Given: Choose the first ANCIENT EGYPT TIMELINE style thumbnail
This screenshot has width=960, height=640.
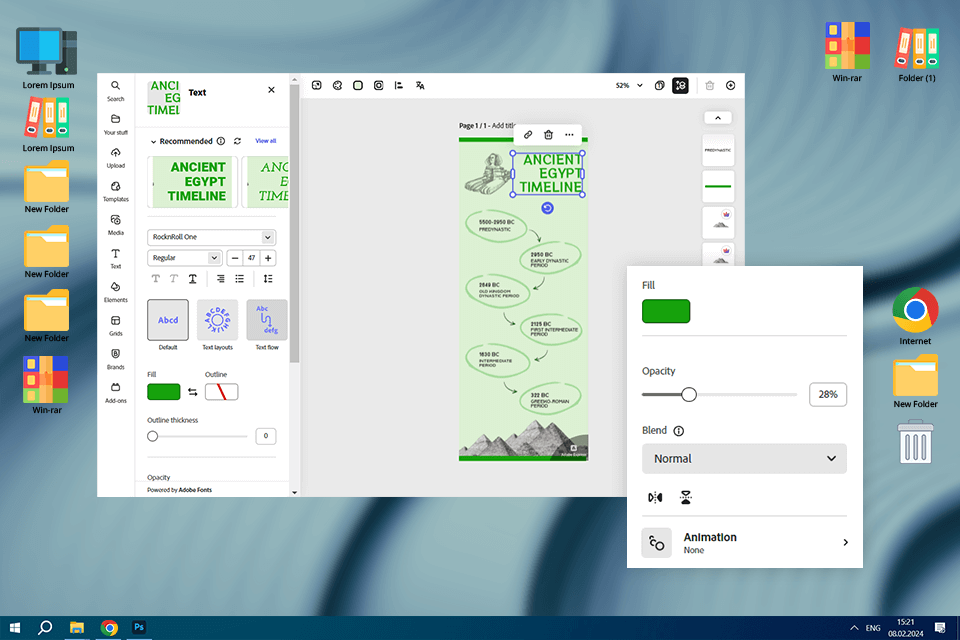Looking at the screenshot, I should tap(190, 182).
